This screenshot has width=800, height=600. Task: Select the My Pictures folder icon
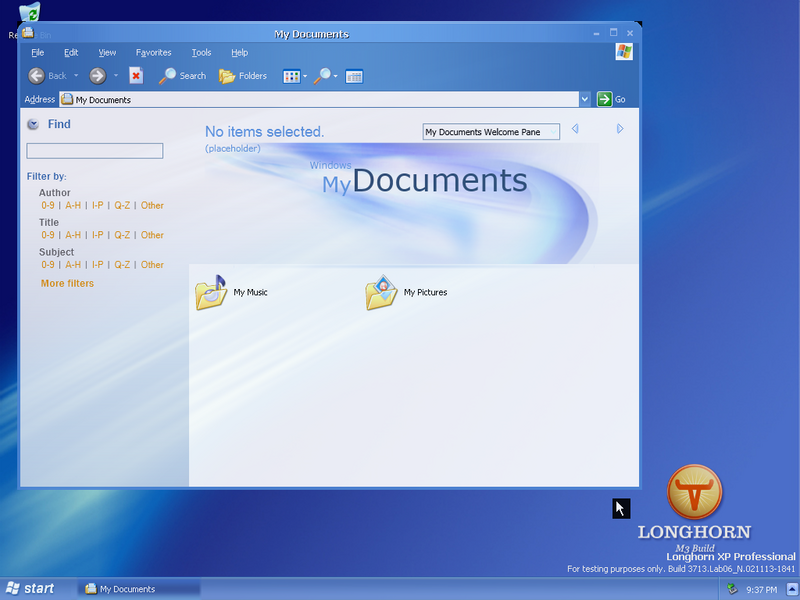[x=381, y=293]
